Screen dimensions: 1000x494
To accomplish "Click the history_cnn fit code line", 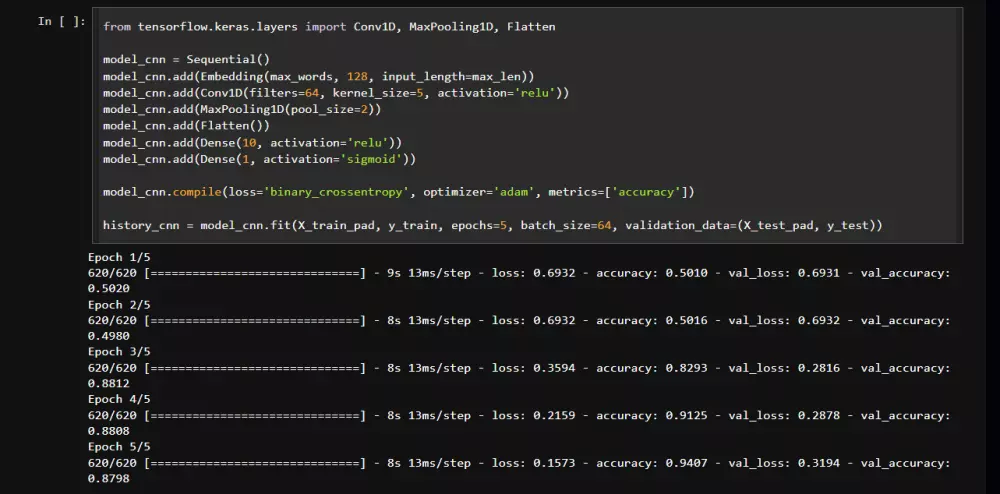I will coord(492,225).
